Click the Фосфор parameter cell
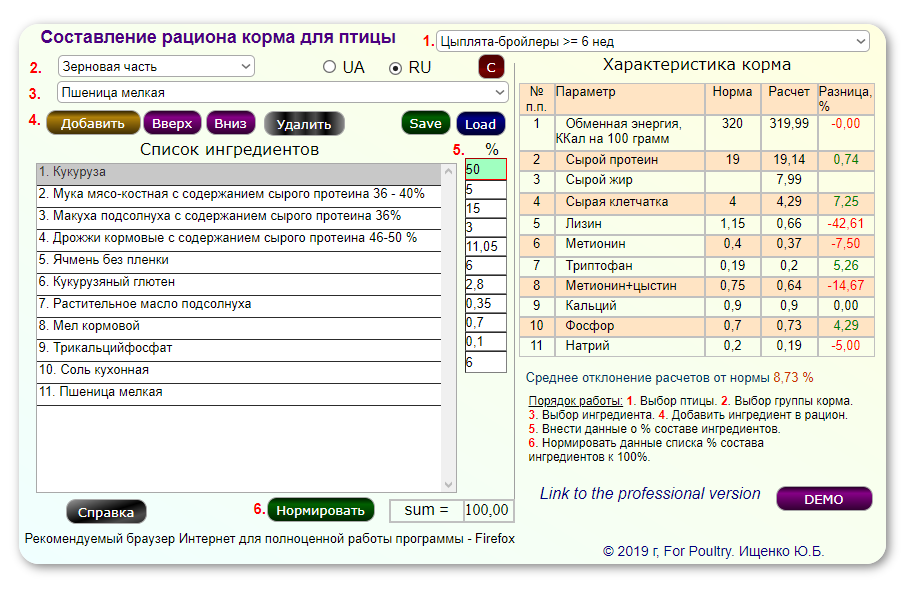Image resolution: width=907 pixels, height=591 pixels. [629, 326]
